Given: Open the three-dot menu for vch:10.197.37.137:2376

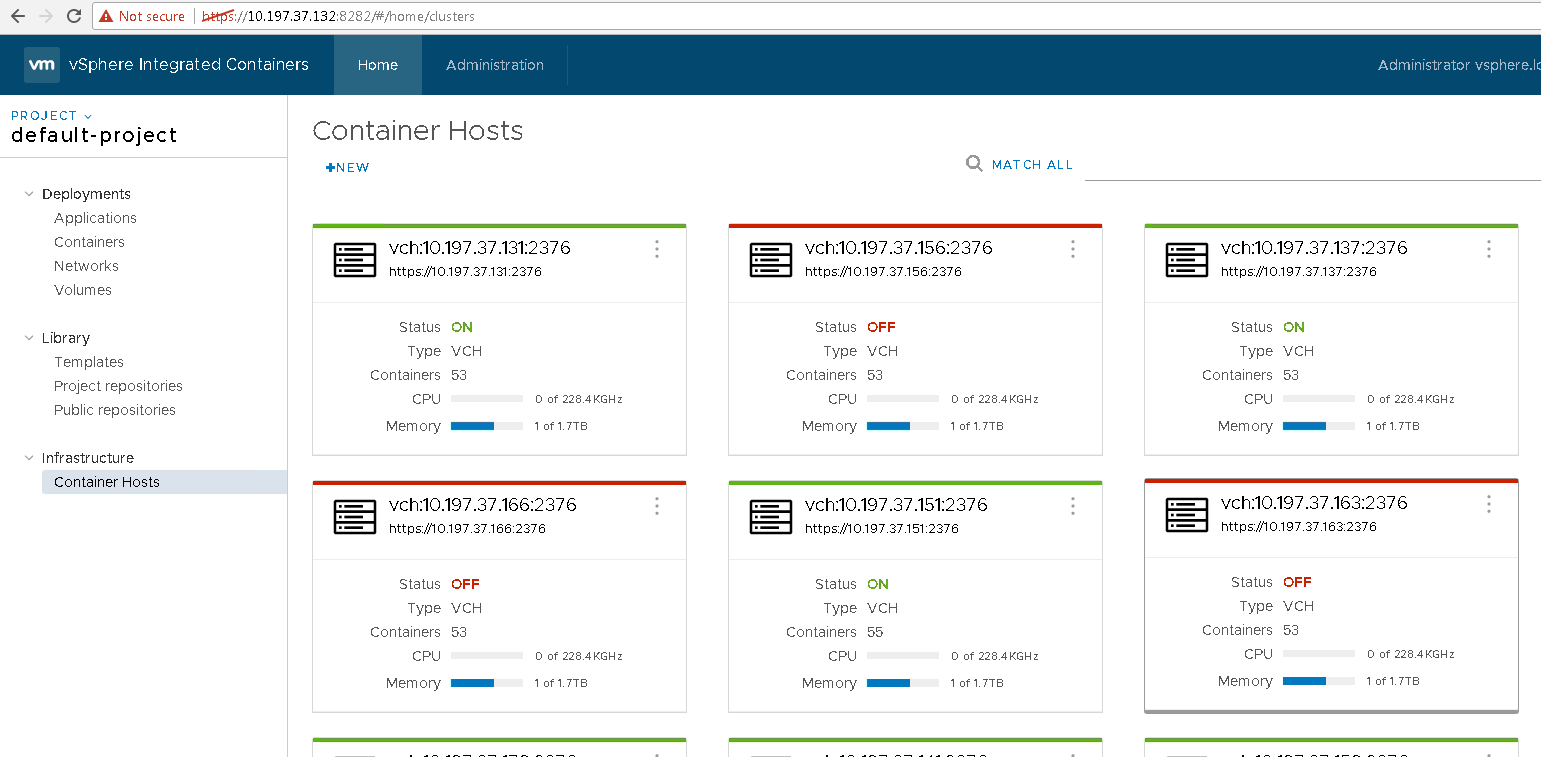Looking at the screenshot, I should (x=1489, y=249).
